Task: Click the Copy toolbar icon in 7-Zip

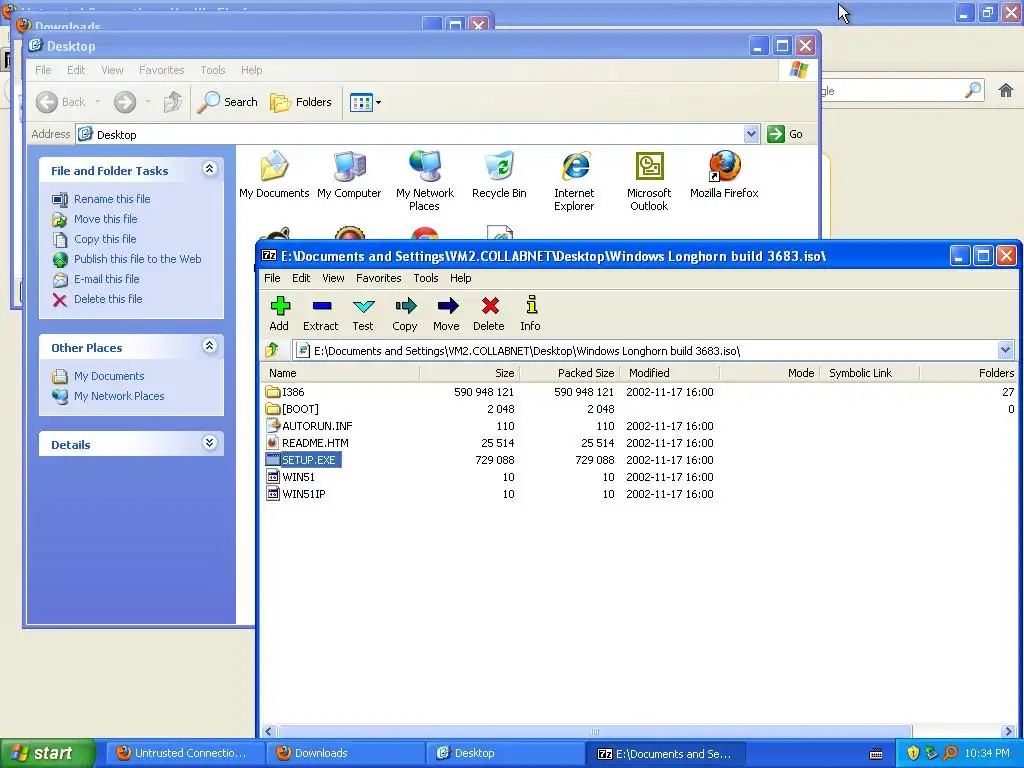Action: 405,313
